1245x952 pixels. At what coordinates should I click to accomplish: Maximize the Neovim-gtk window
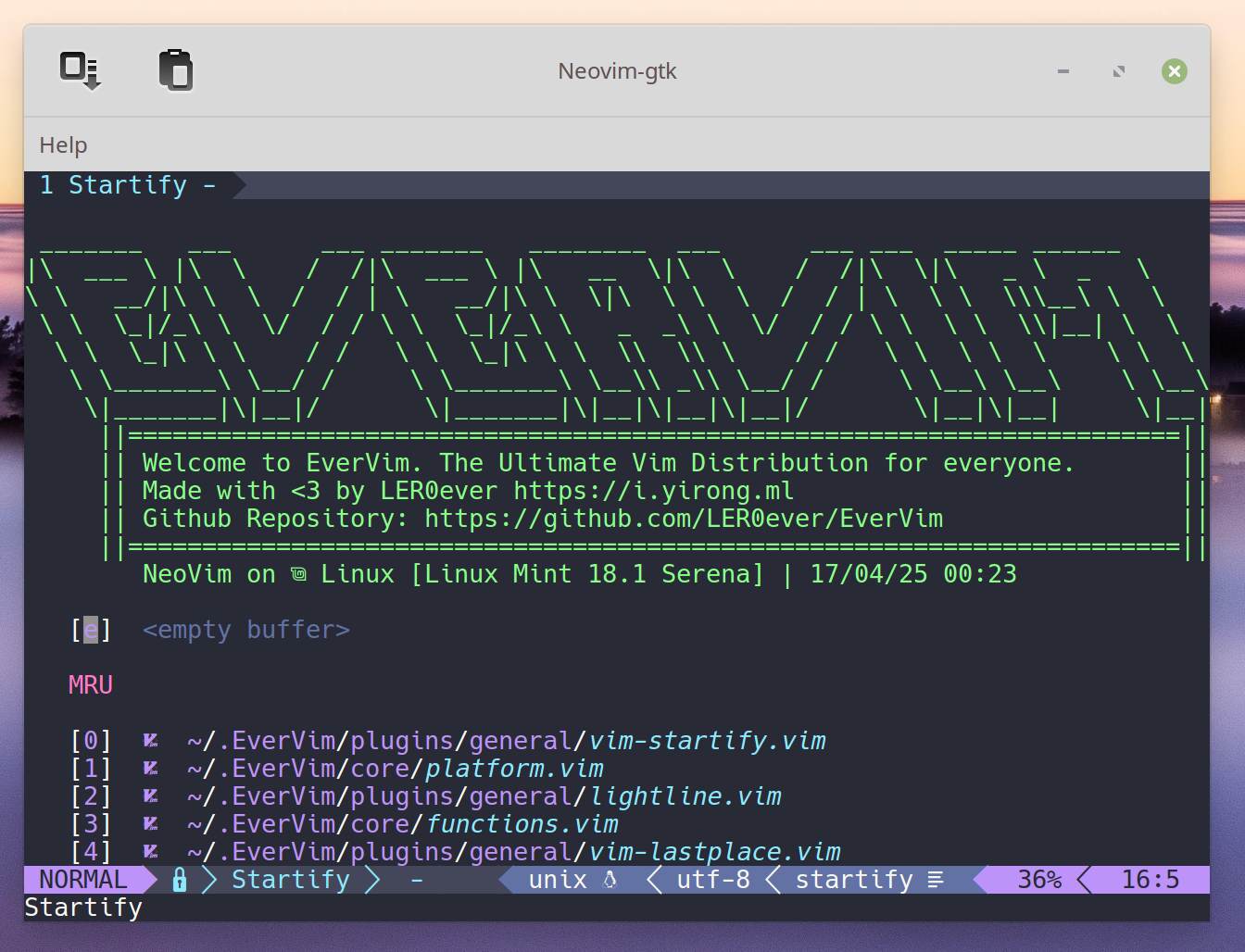[x=1119, y=71]
